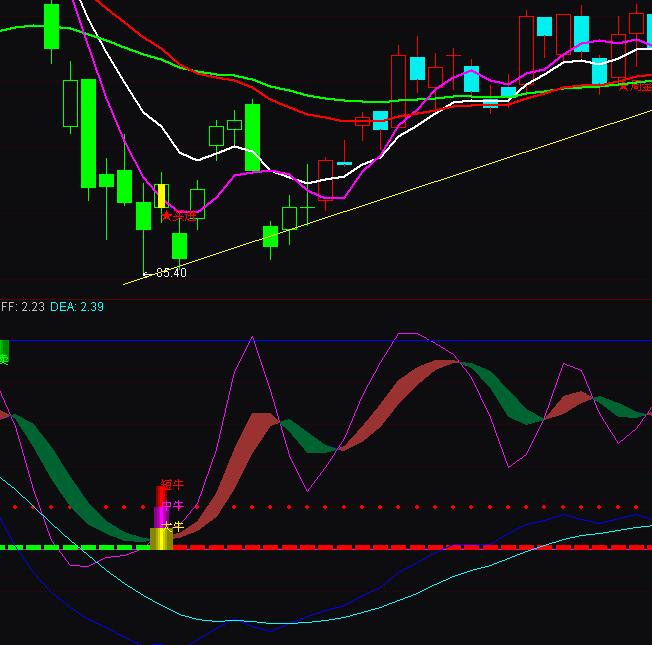
Task: Click the yellow 大牛 signal bar
Action: point(161,538)
